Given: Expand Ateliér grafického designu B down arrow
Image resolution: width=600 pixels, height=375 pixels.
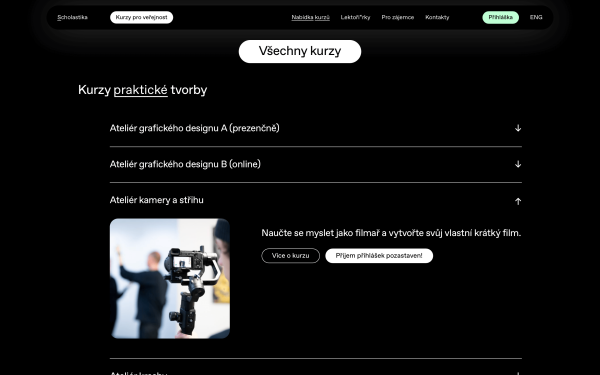Looking at the screenshot, I should coord(518,164).
